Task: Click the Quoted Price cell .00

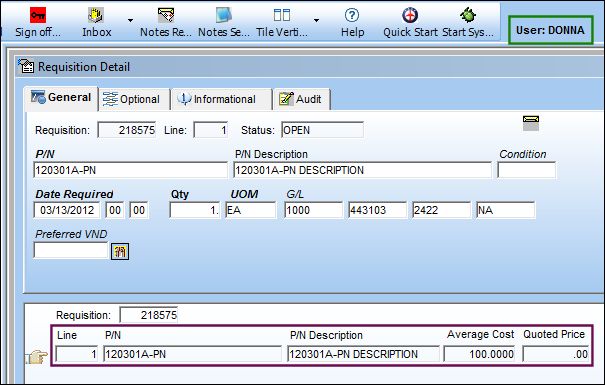Action: tap(556, 354)
